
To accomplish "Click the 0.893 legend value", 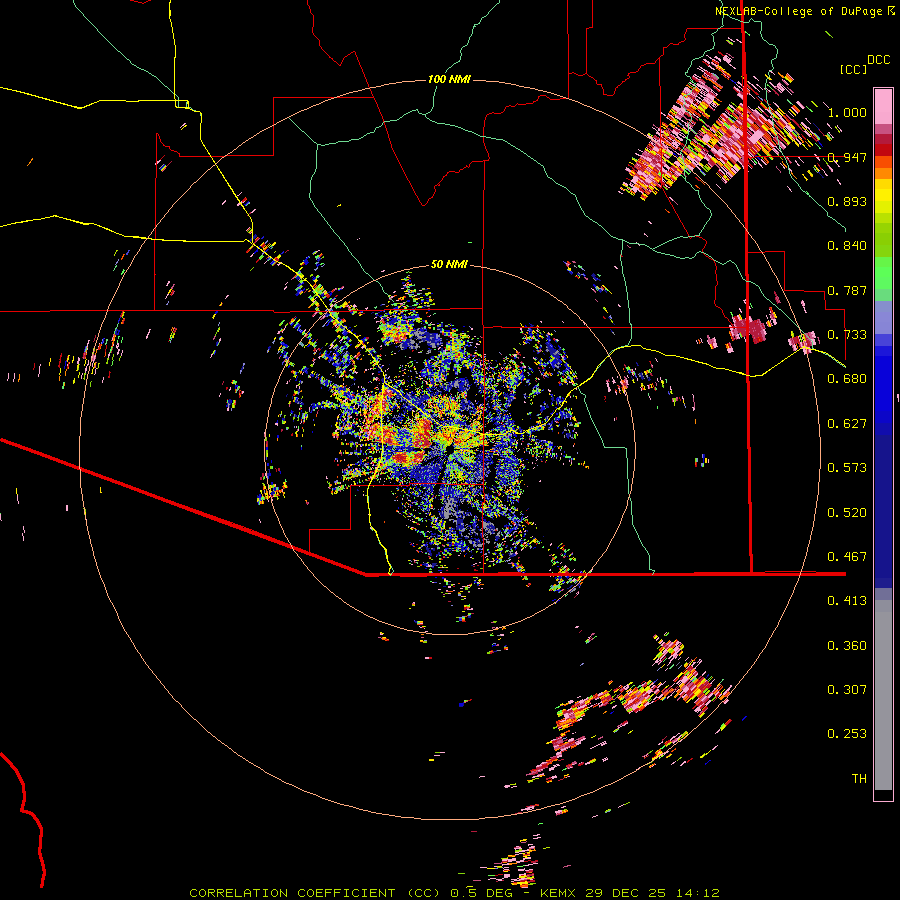I will (847, 201).
